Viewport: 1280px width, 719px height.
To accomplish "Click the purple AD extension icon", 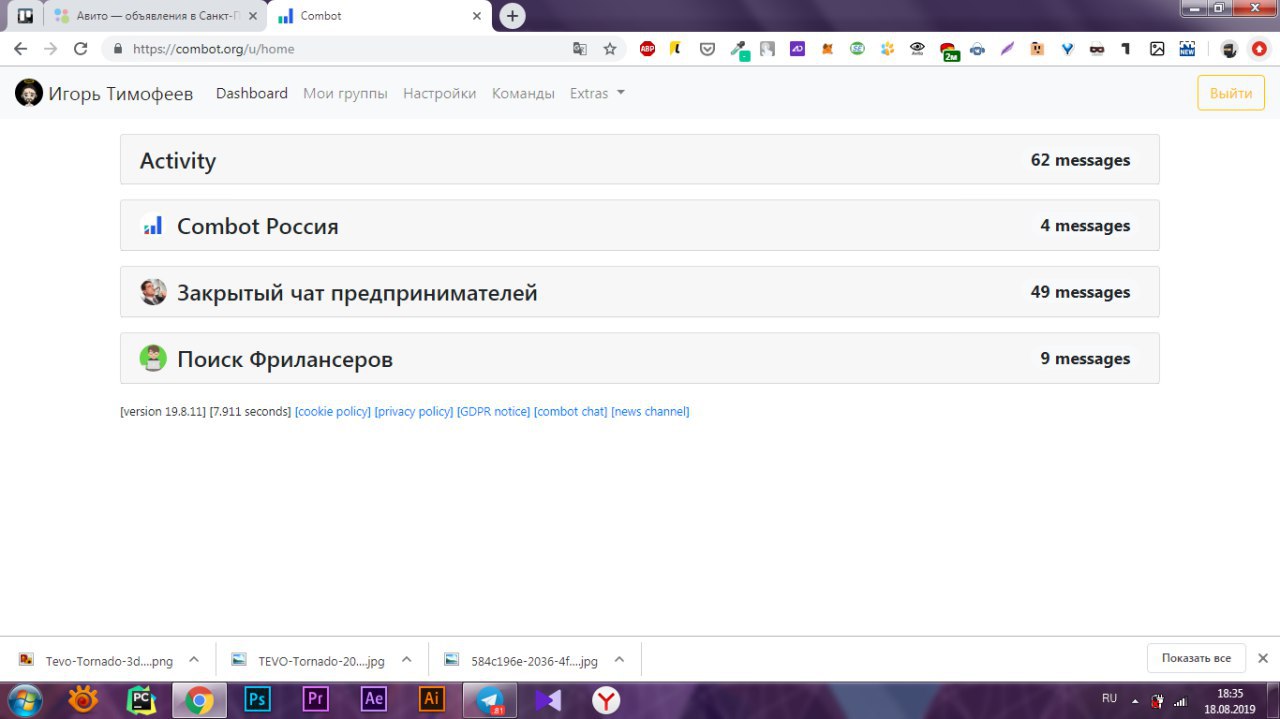I will pos(797,48).
